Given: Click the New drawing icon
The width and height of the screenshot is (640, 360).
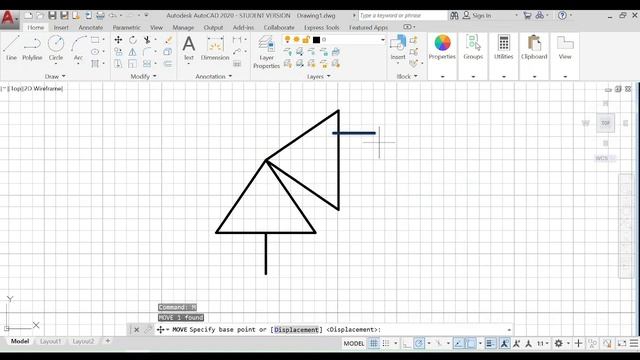Looking at the screenshot, I should pyautogui.click(x=28, y=16).
